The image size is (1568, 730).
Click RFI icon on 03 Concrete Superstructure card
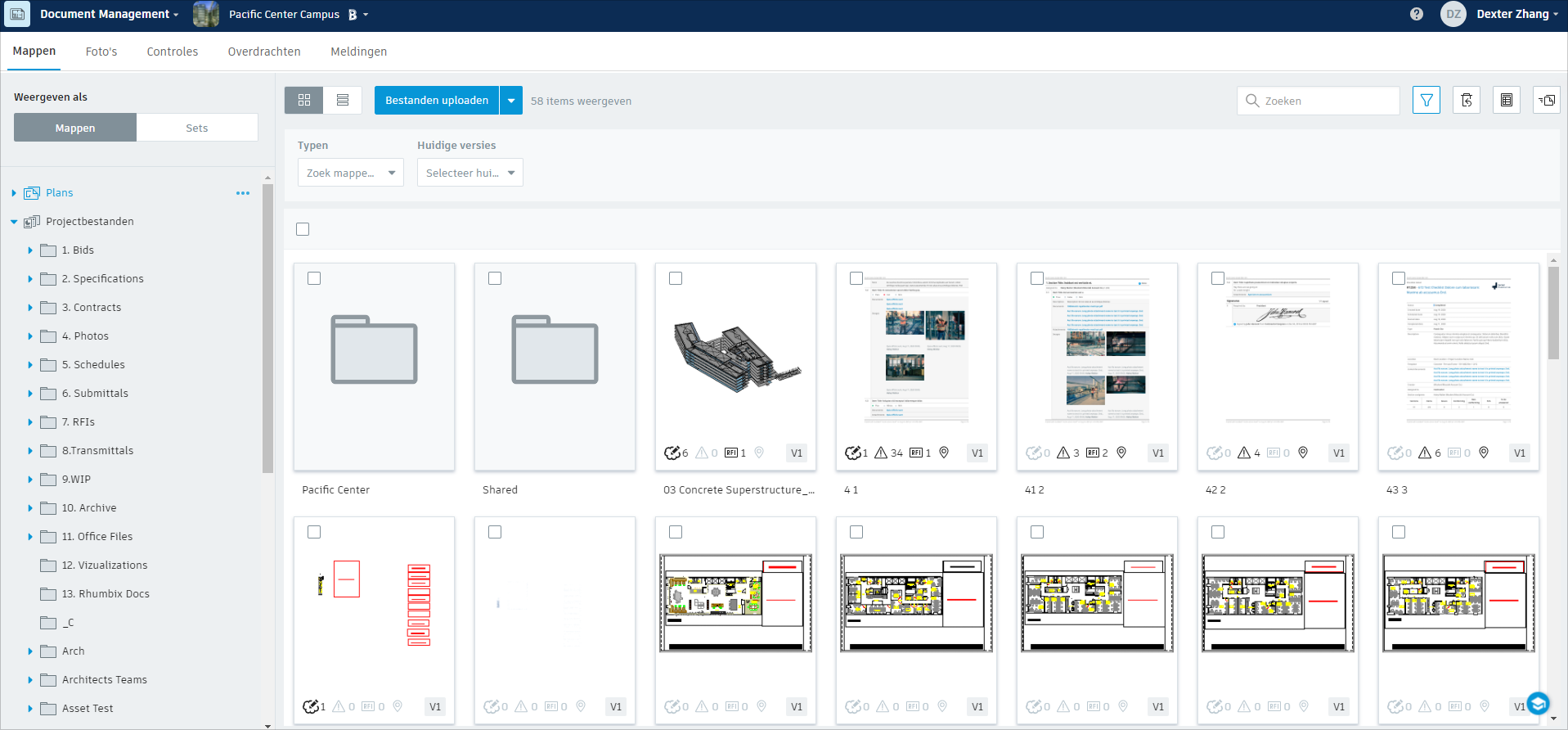click(731, 453)
